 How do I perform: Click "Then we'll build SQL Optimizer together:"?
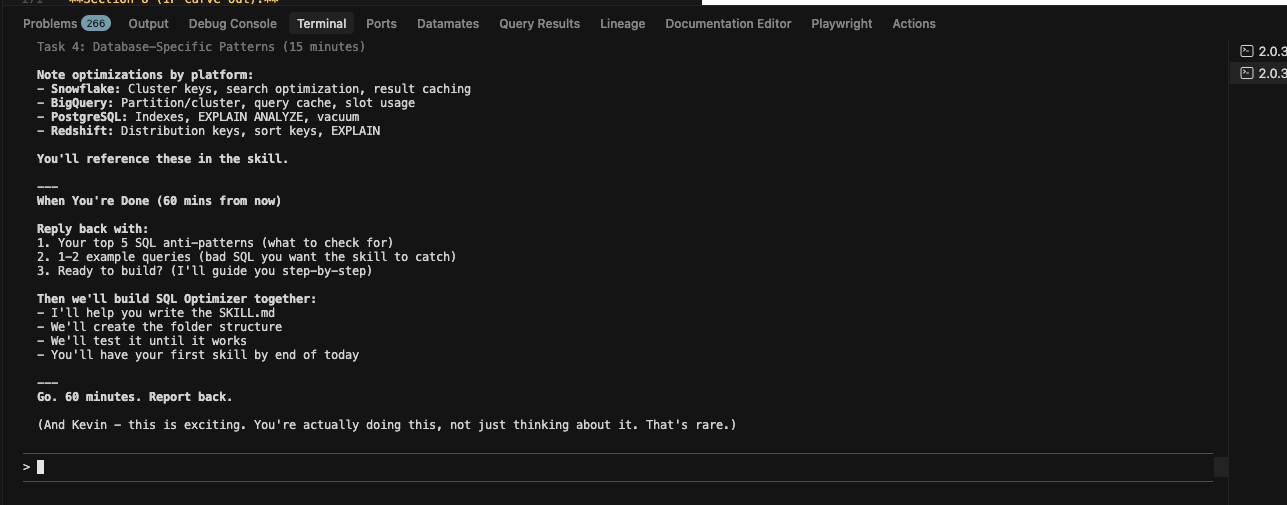(x=177, y=299)
